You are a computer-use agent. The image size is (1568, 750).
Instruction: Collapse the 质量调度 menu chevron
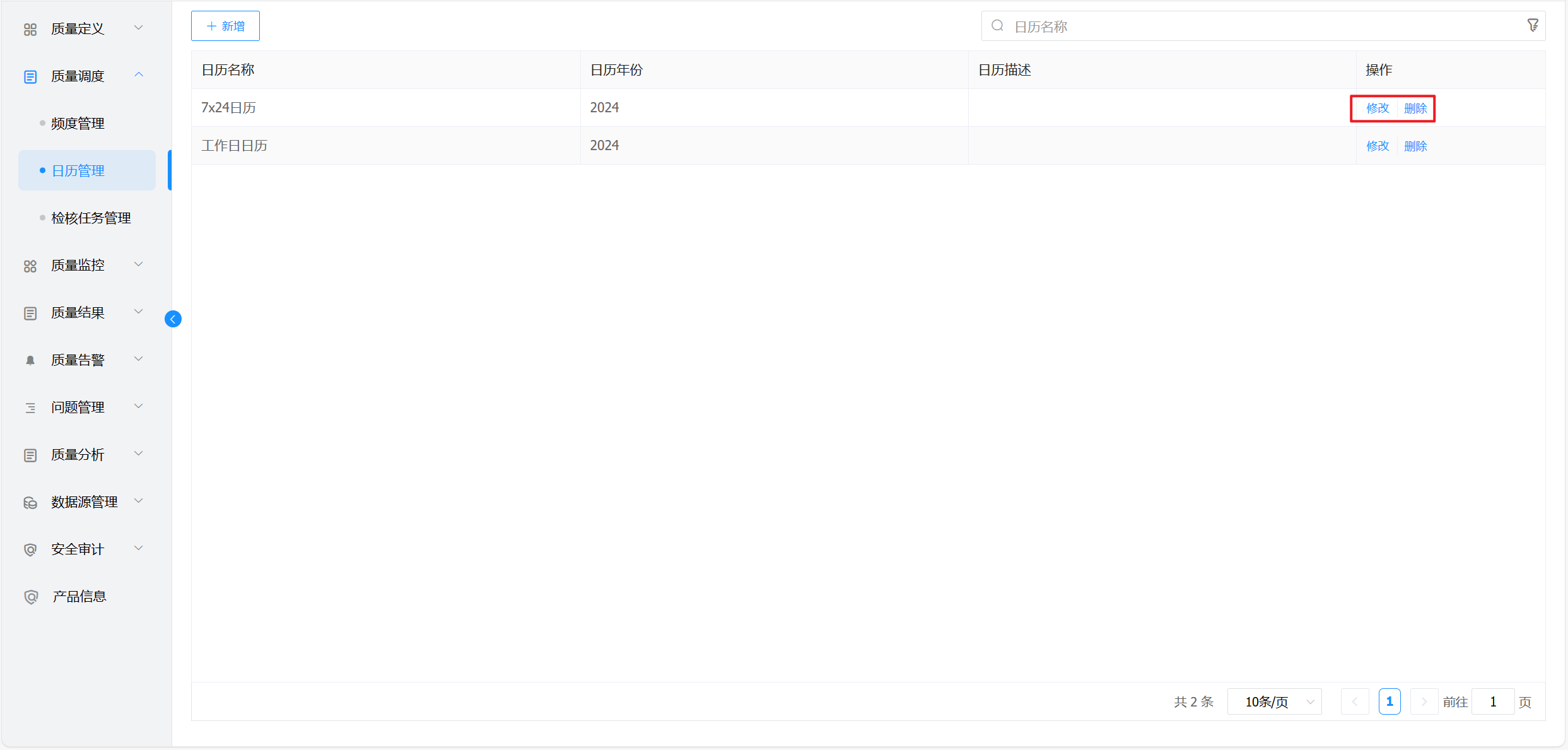click(139, 75)
